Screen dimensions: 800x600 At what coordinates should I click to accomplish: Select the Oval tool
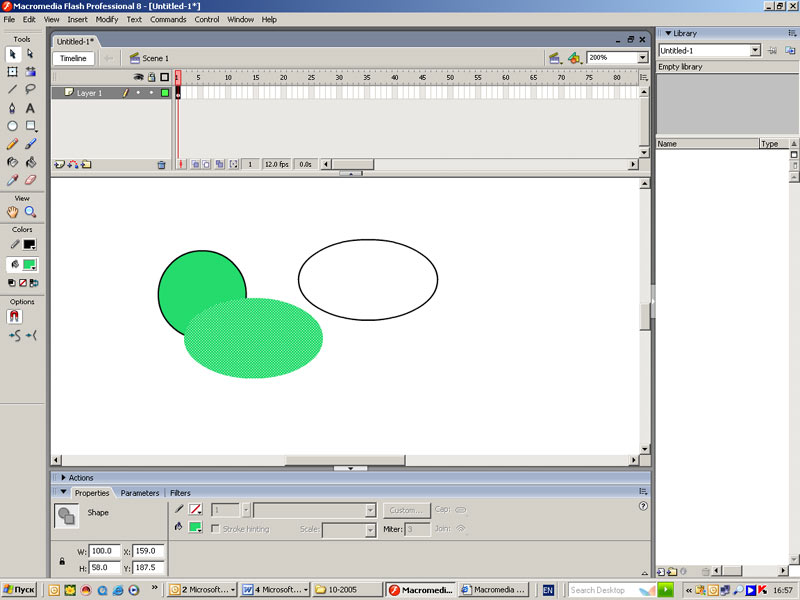point(13,126)
